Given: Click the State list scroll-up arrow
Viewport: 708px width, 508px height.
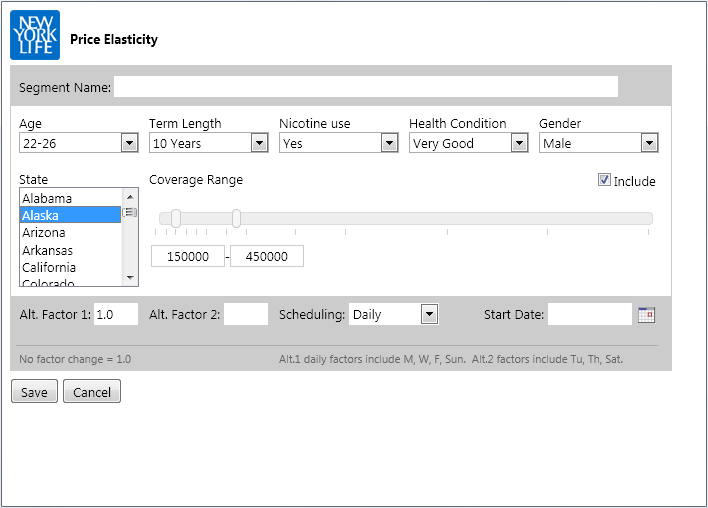Looking at the screenshot, I should pos(130,197).
